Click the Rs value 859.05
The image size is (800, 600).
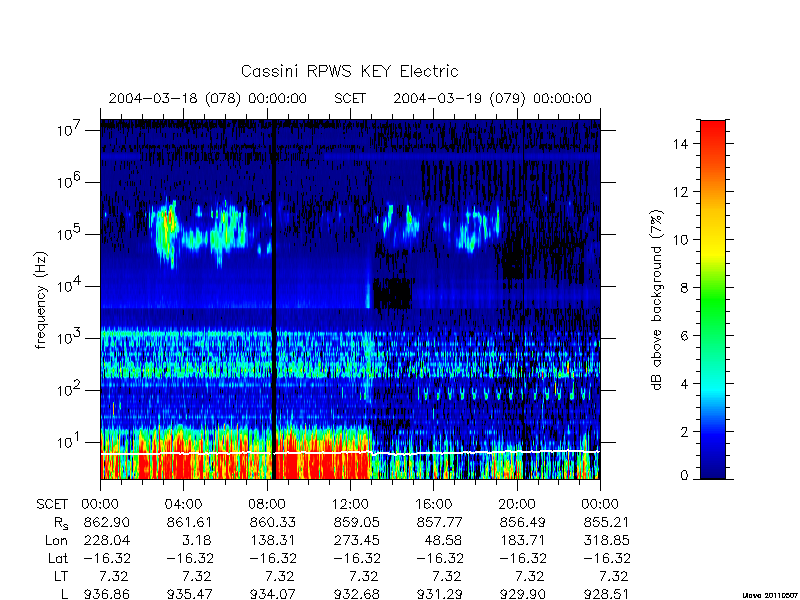(356, 522)
